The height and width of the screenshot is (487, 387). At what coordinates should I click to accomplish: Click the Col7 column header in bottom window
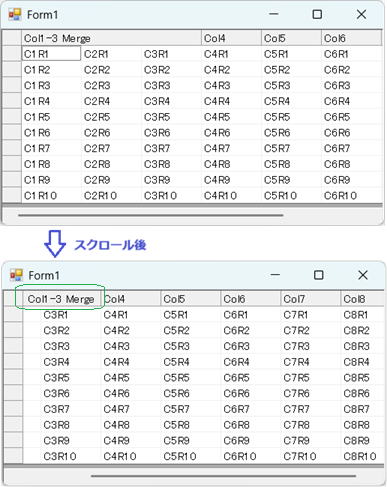coord(311,299)
